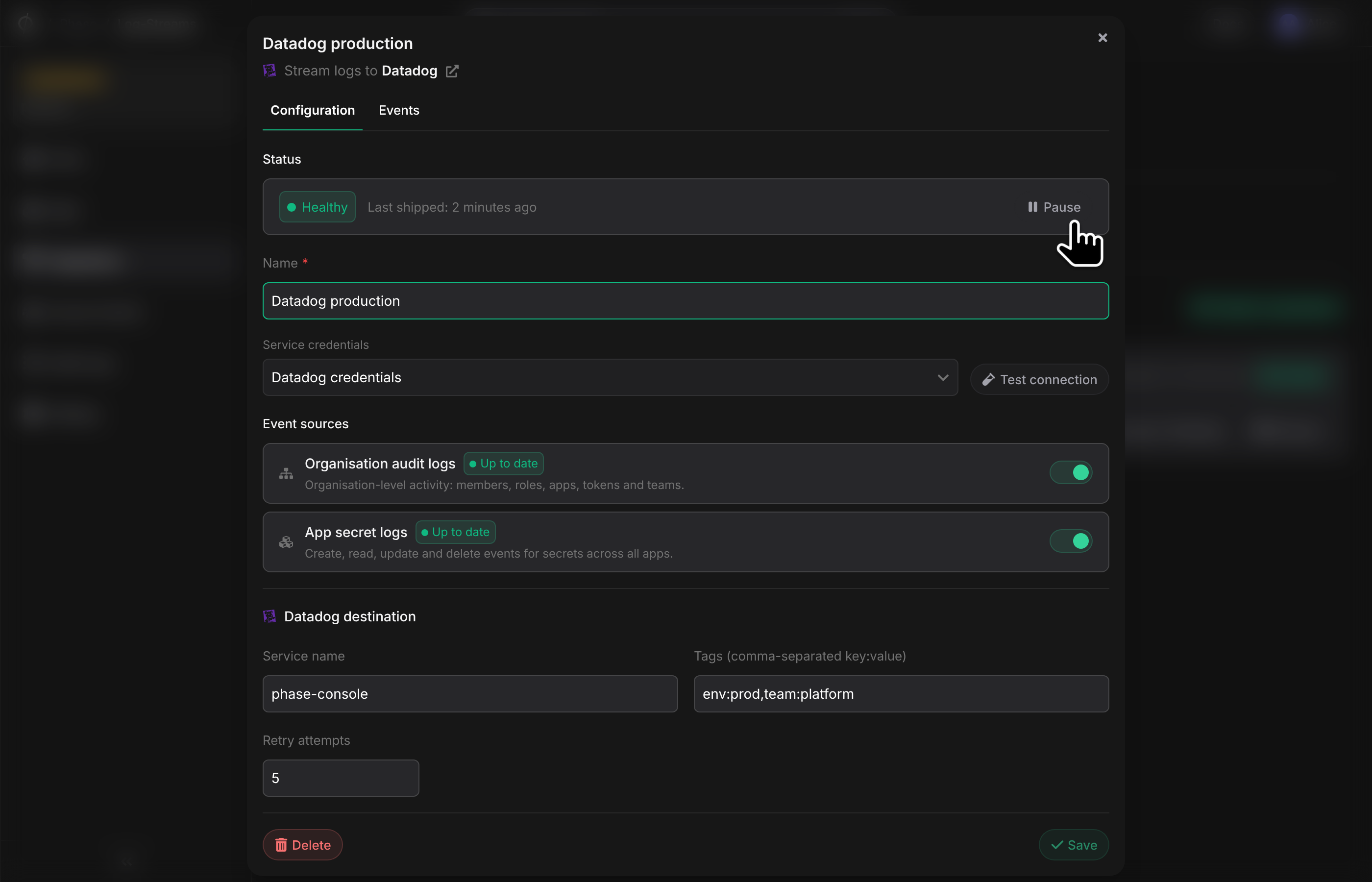Open the Service credentials dropdown
This screenshot has width=1372, height=882.
[x=610, y=377]
